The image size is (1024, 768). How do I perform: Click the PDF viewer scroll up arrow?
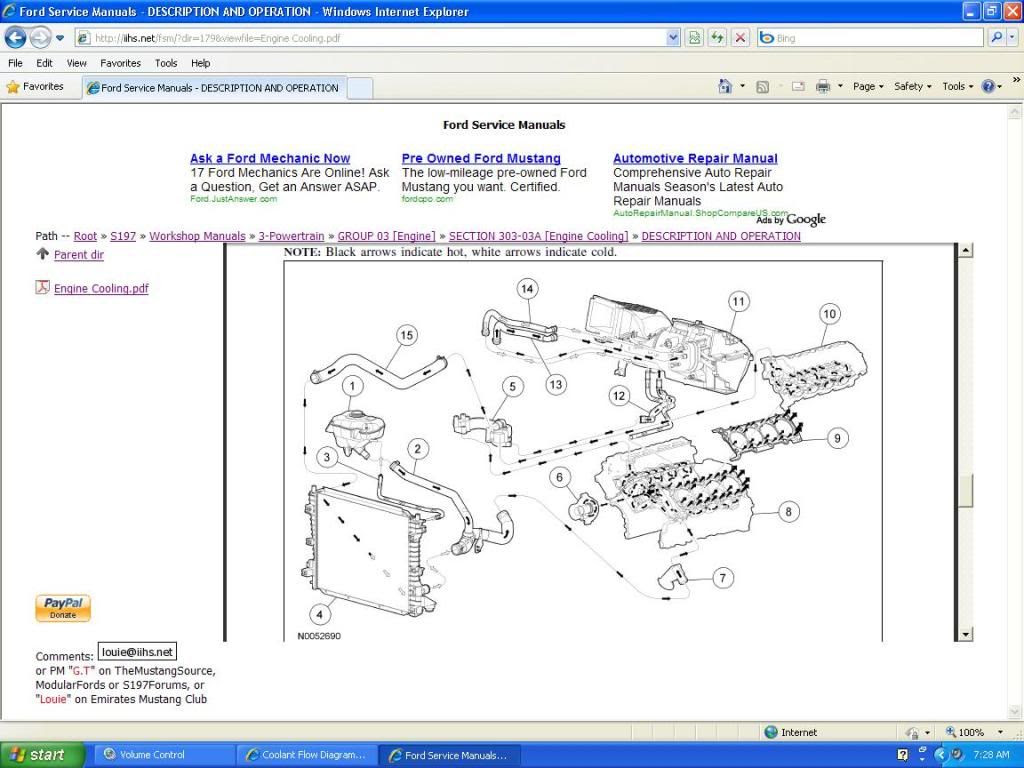(x=965, y=250)
